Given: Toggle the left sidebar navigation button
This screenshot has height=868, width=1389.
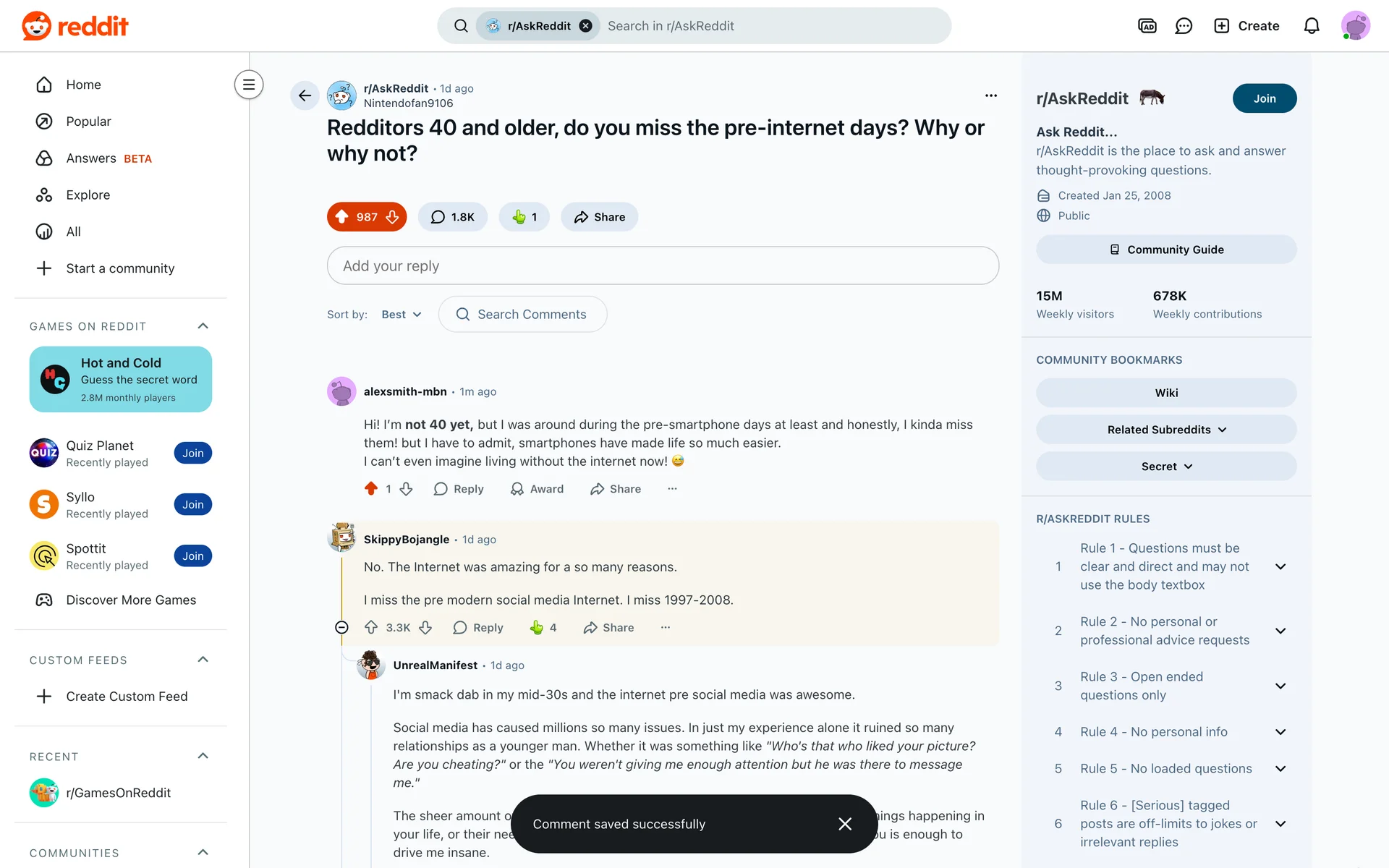Looking at the screenshot, I should (249, 85).
